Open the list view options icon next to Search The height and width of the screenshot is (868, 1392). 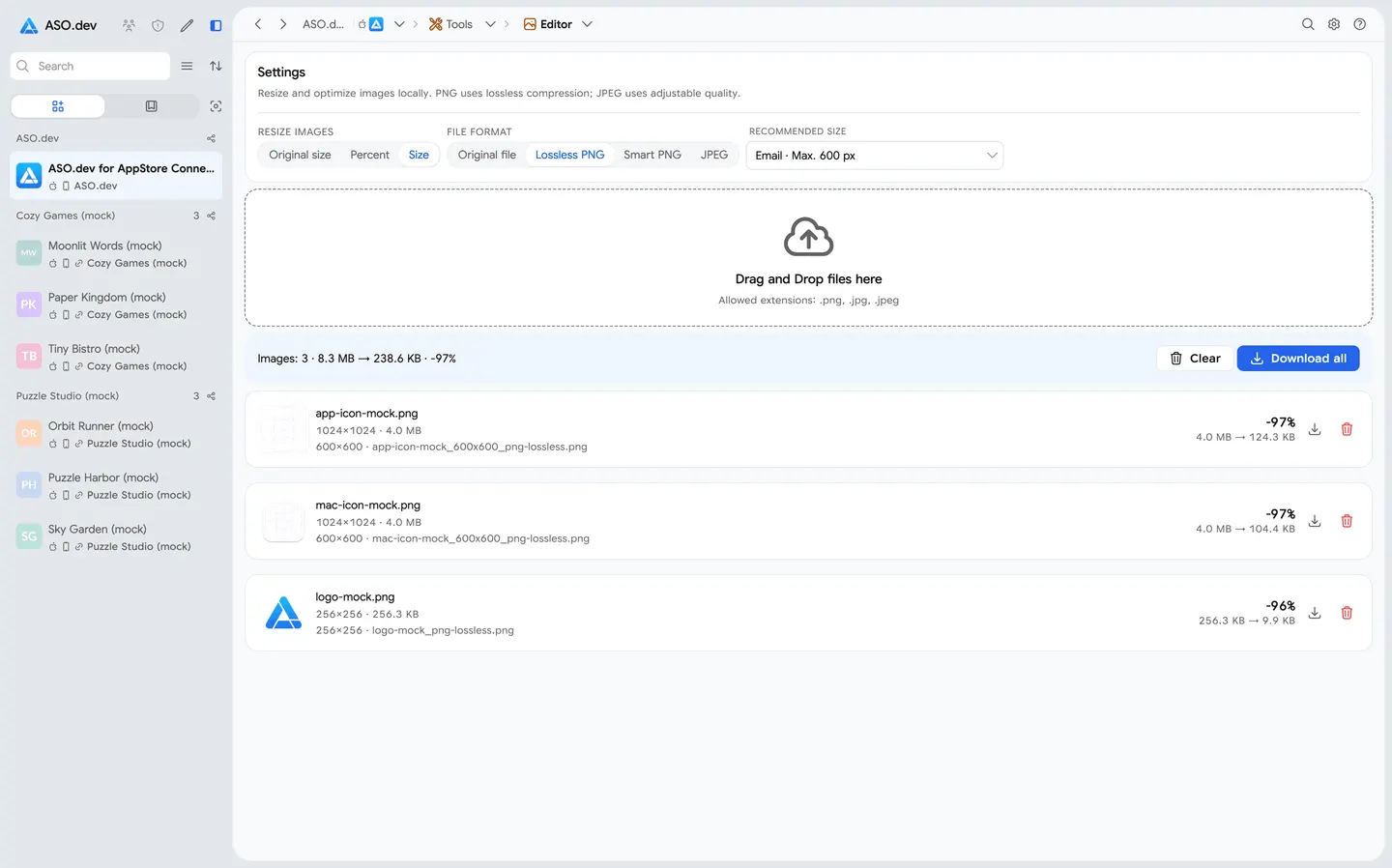click(187, 66)
